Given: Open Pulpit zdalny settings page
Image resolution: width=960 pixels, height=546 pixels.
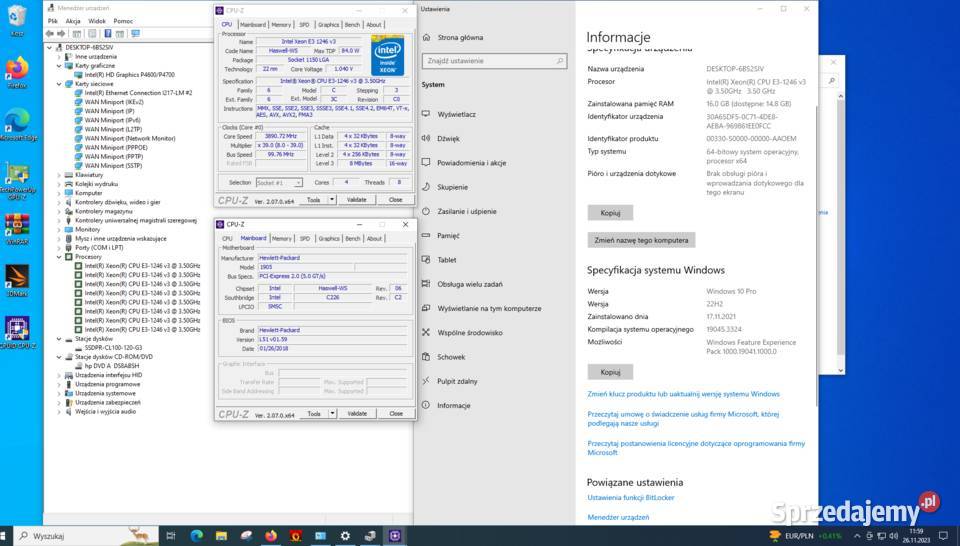Looking at the screenshot, I should click(x=457, y=381).
